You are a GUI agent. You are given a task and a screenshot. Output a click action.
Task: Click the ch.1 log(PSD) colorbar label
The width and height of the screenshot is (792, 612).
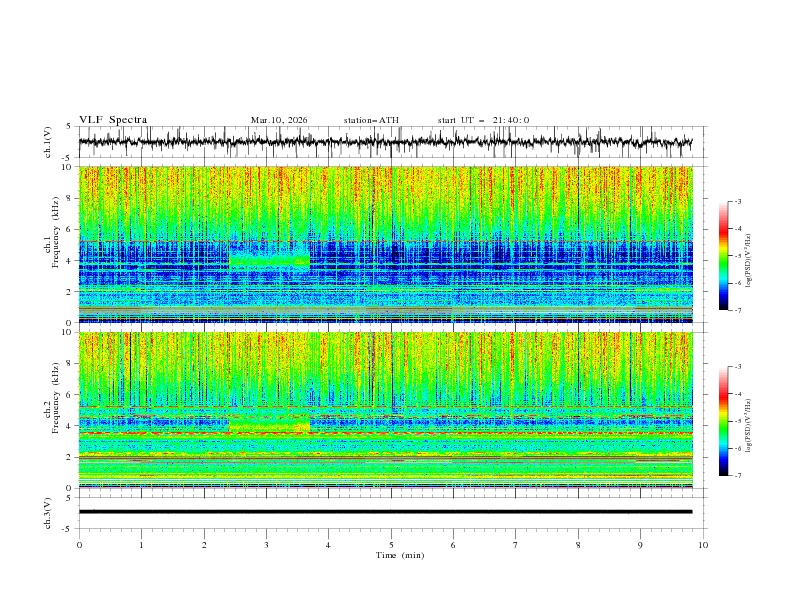pos(749,261)
